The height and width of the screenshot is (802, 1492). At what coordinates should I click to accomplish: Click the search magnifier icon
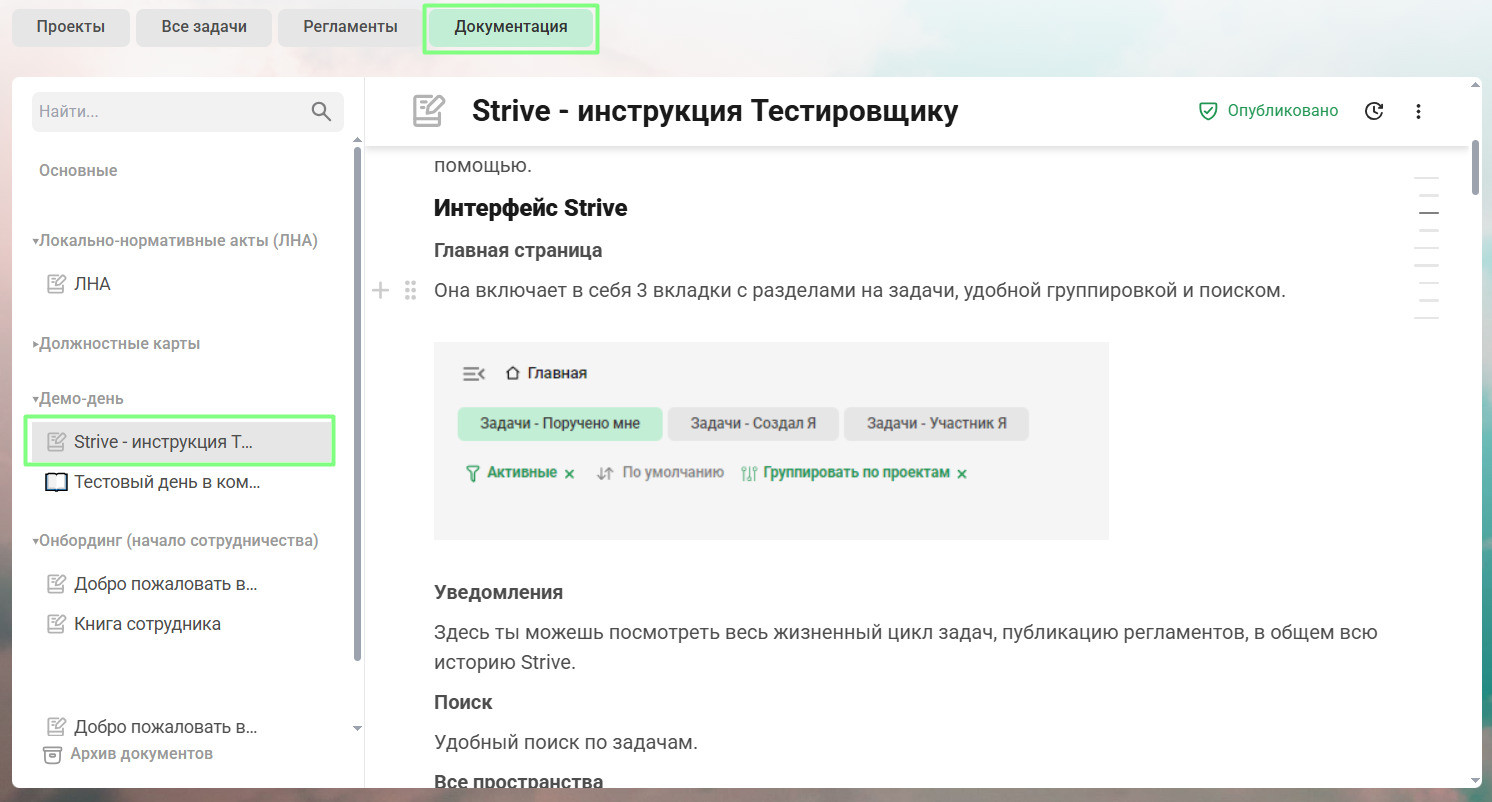(x=321, y=112)
